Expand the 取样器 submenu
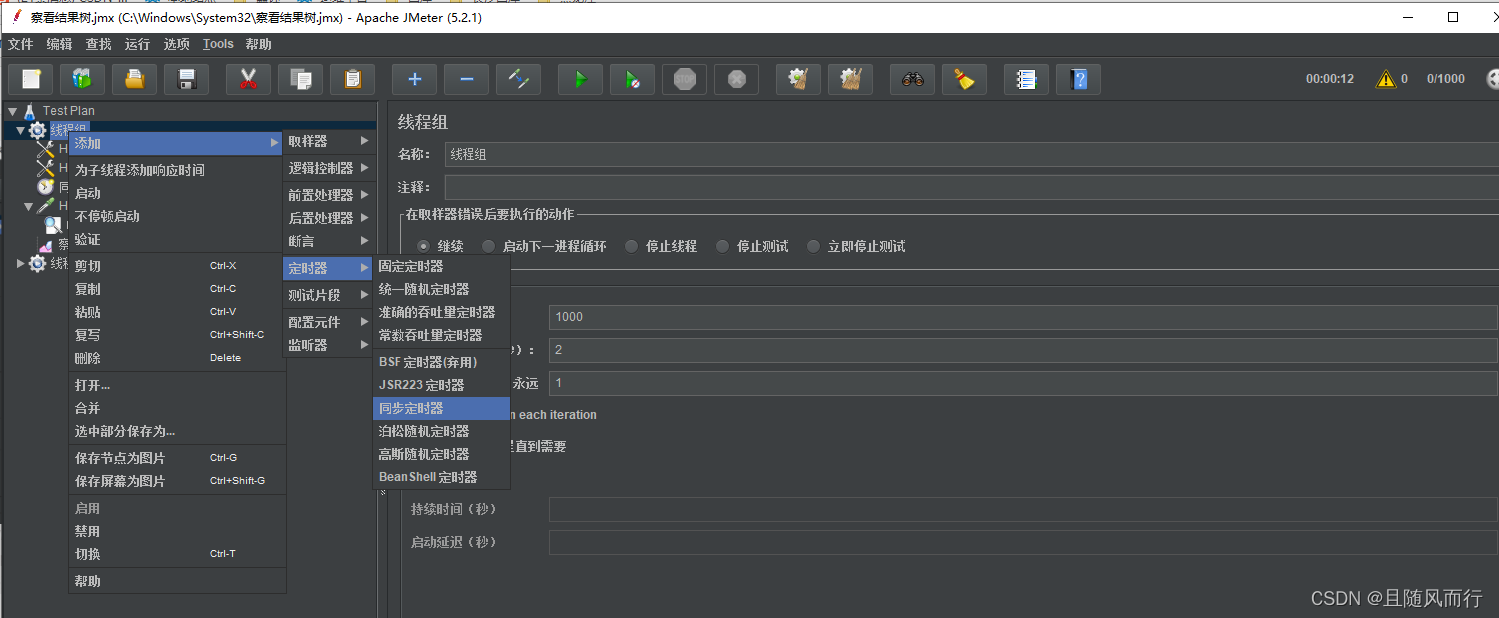 (x=328, y=142)
